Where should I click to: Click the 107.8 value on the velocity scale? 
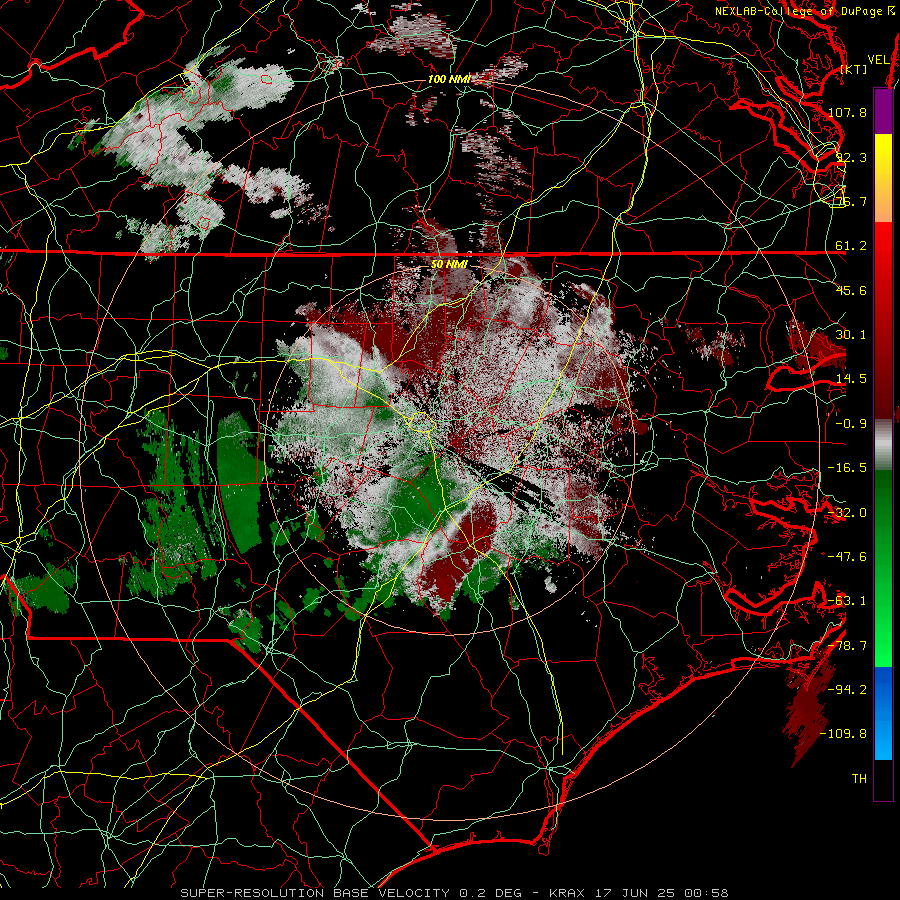click(847, 112)
